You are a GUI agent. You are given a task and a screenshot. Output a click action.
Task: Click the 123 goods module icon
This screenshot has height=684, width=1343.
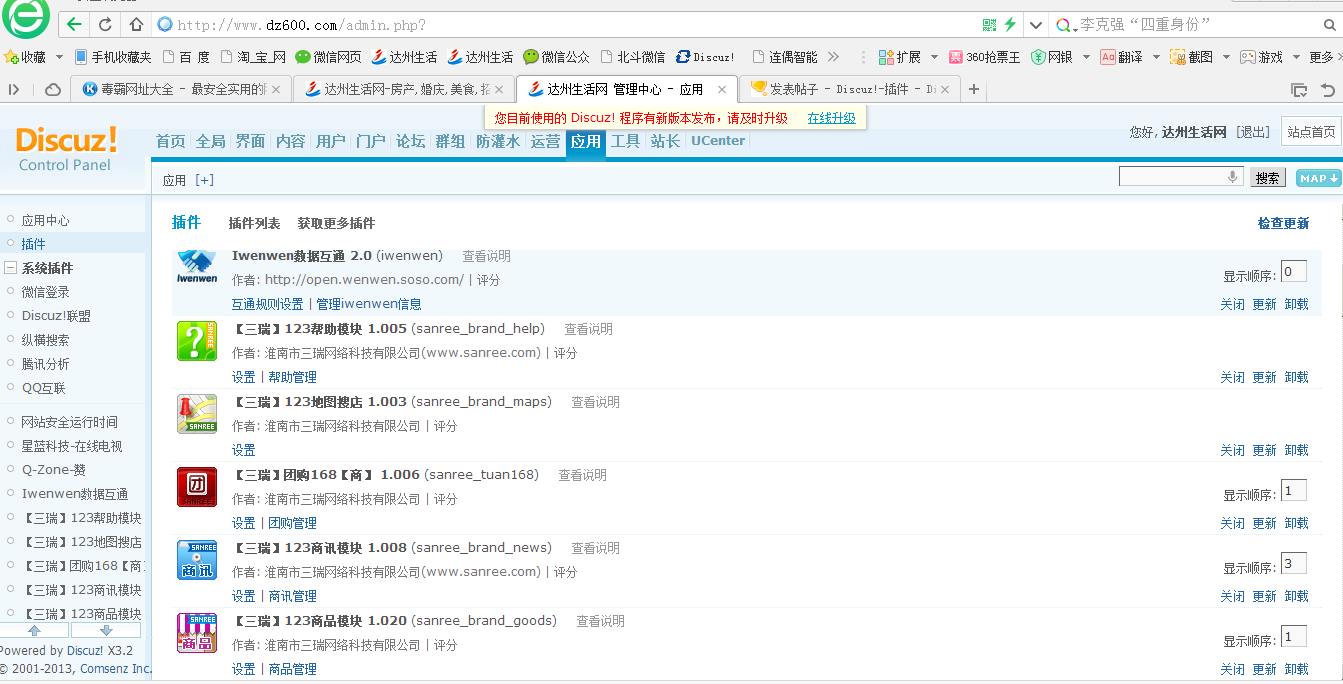click(197, 633)
